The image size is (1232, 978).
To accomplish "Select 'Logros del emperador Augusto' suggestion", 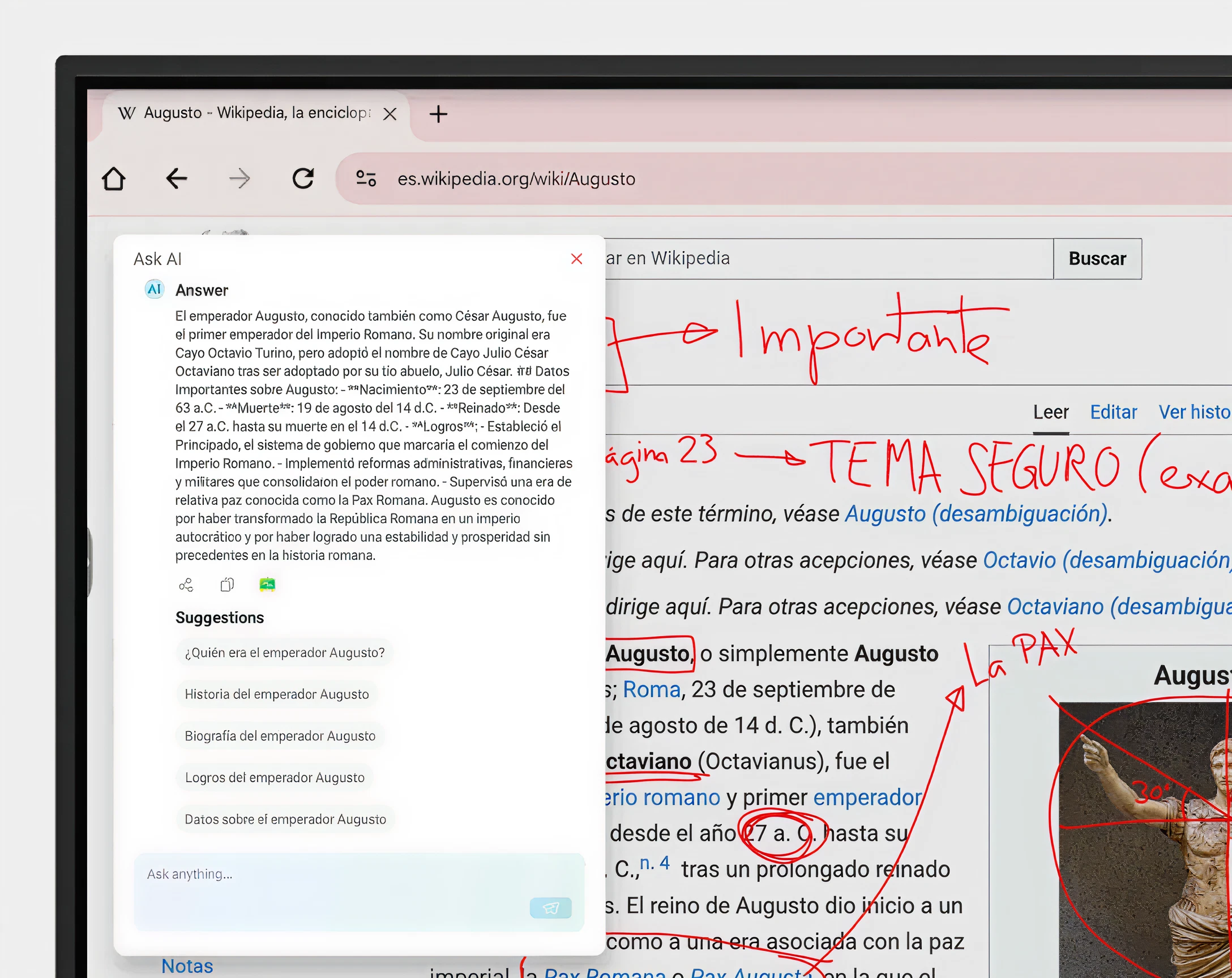I will tap(275, 778).
